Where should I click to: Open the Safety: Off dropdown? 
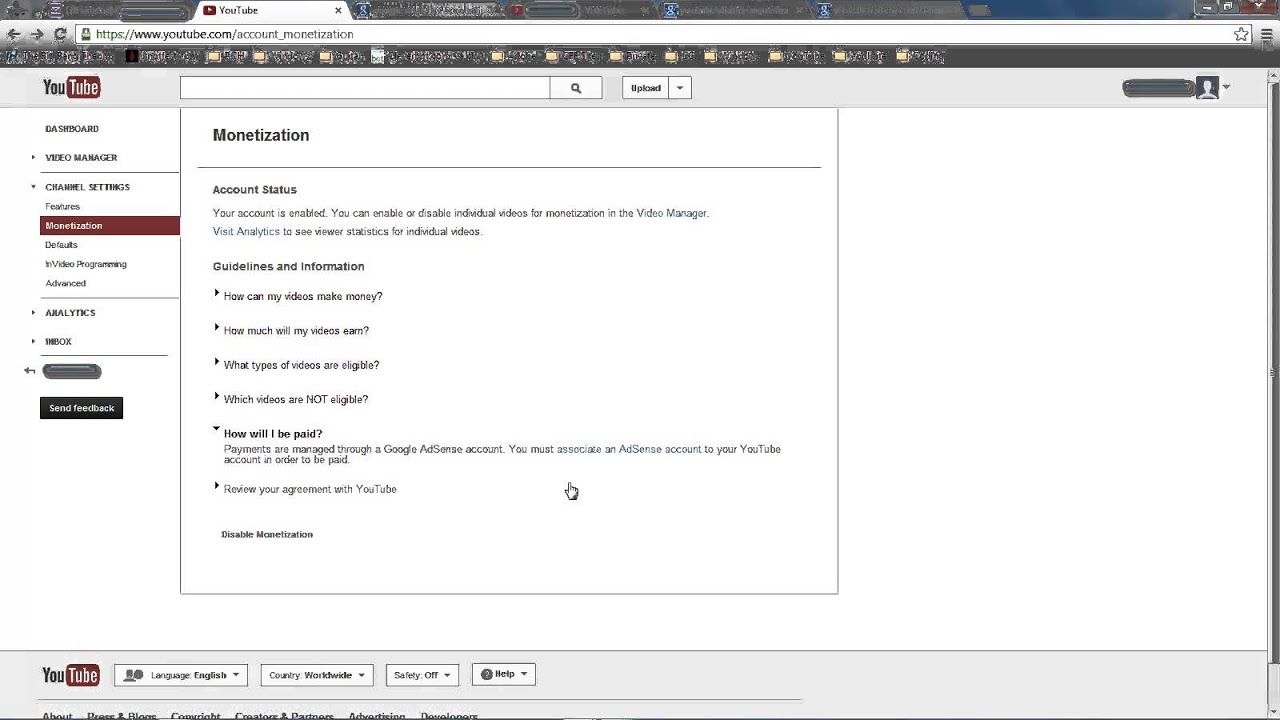[422, 675]
